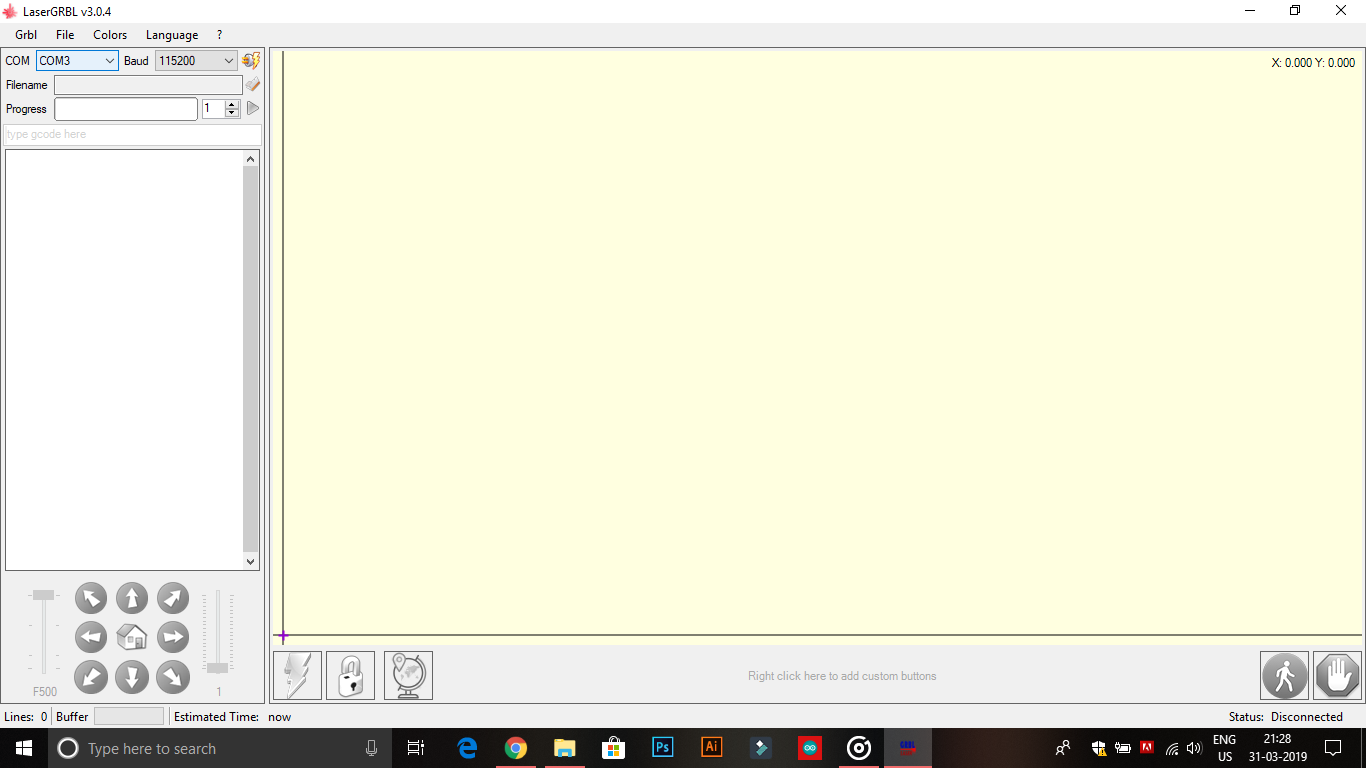The image size is (1366, 768).
Task: Home the machine via the globe icon
Action: (x=408, y=675)
